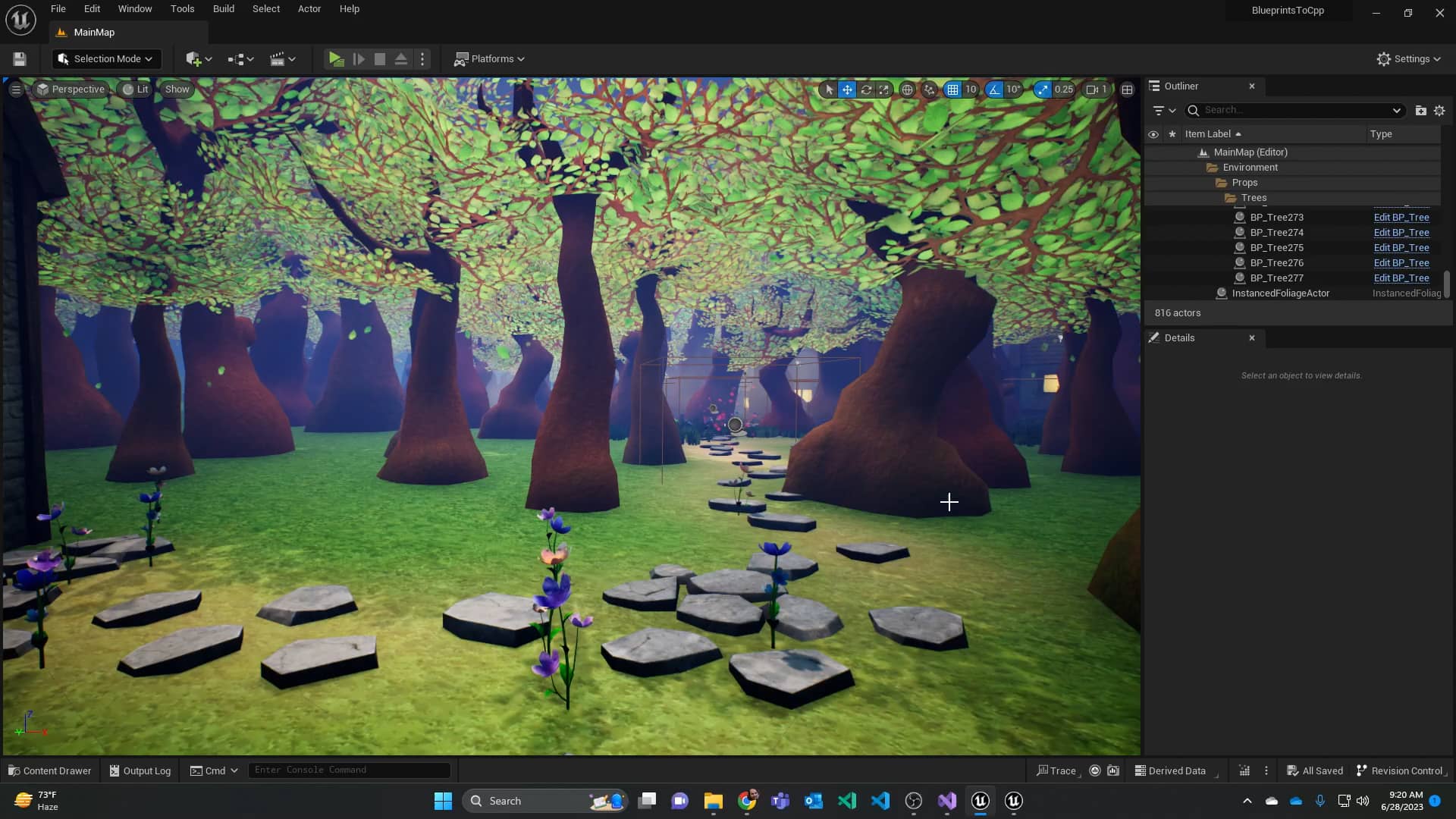The height and width of the screenshot is (819, 1456).
Task: Click the surface snapping icon
Action: pos(930,89)
